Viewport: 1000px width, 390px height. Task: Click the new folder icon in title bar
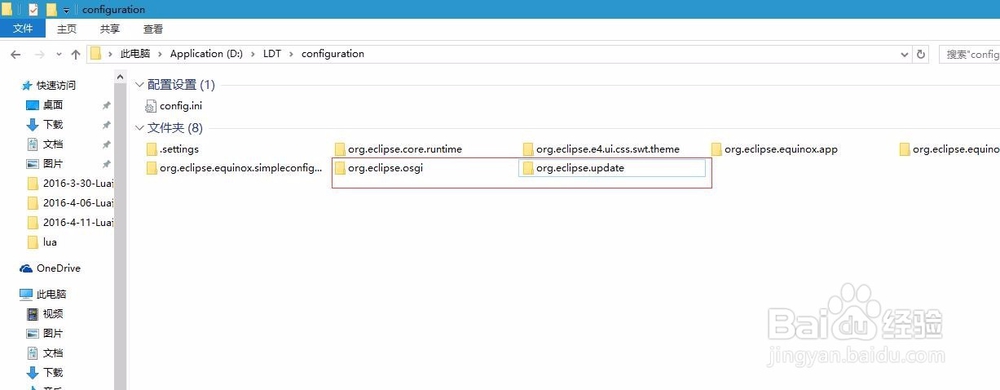pyautogui.click(x=52, y=10)
